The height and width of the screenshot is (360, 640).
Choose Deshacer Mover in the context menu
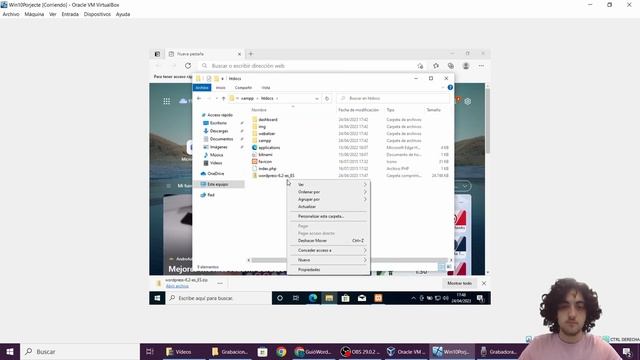coord(329,241)
